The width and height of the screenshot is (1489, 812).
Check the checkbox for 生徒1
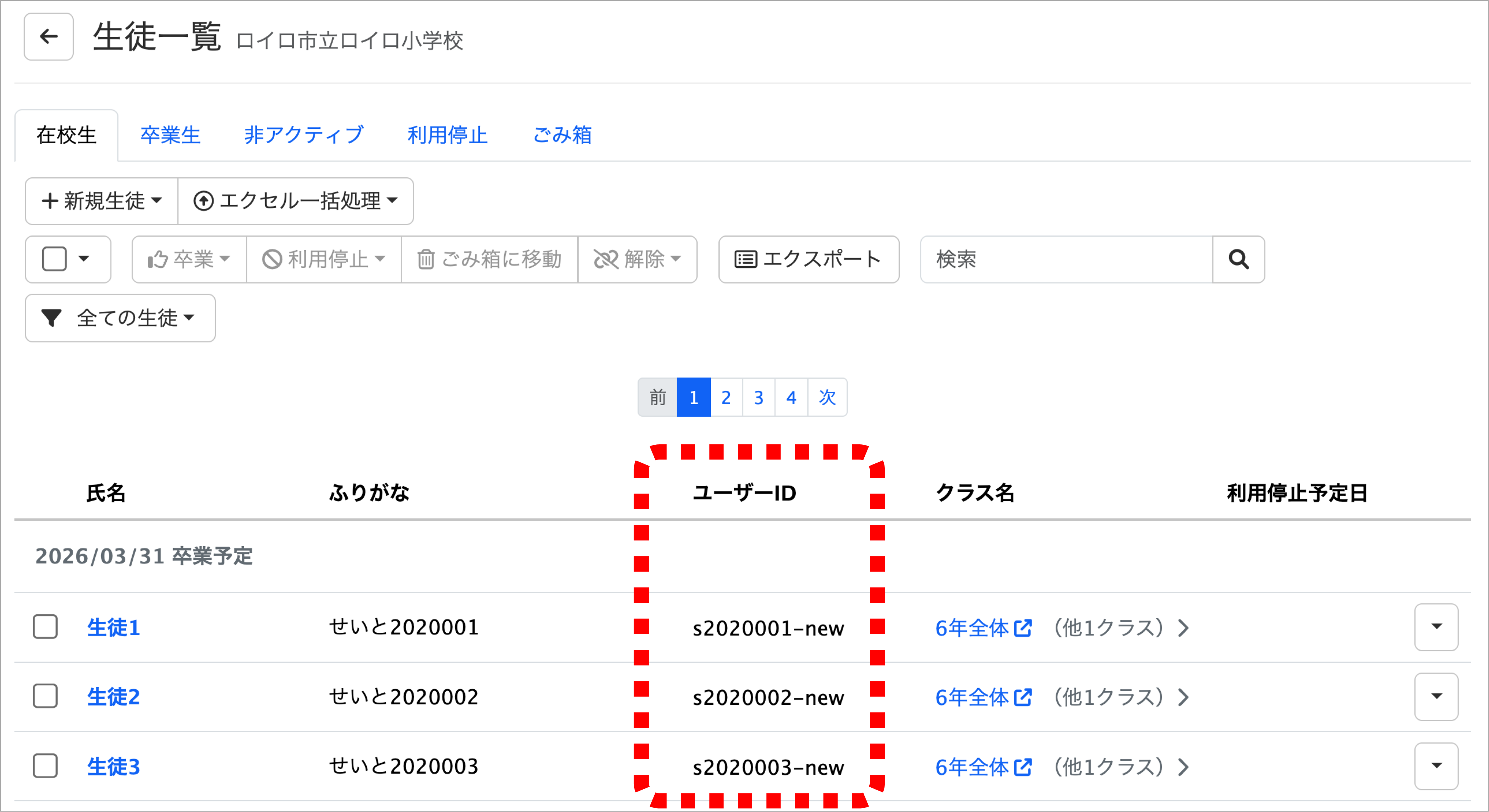[x=45, y=627]
